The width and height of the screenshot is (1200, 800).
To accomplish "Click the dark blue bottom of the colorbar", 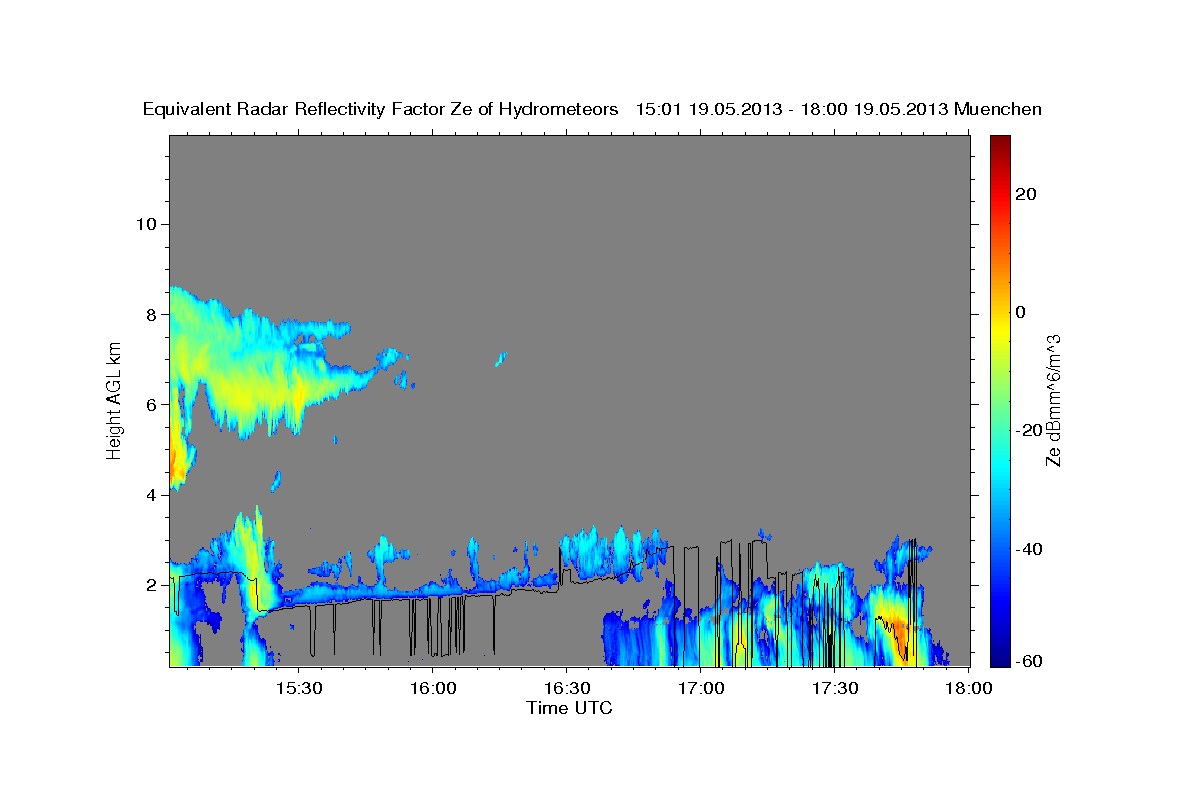I will click(x=1000, y=657).
